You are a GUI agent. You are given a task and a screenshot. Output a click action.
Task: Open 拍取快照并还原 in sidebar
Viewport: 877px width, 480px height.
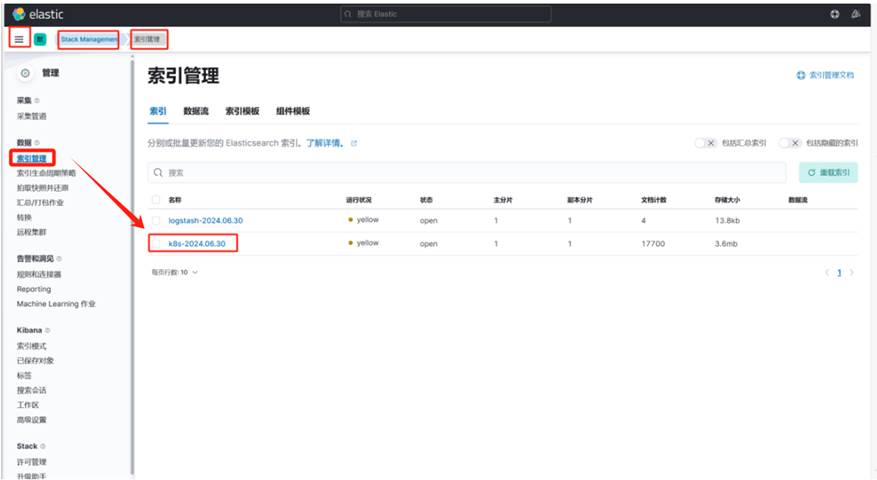[43, 188]
